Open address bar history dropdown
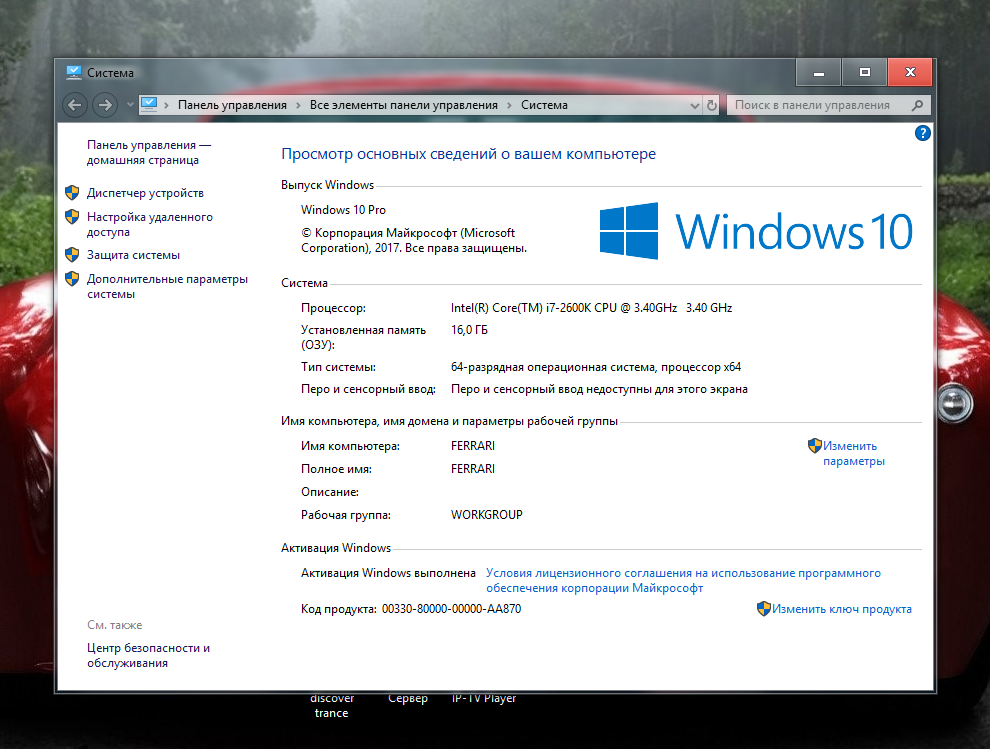Viewport: 990px width, 749px height. (x=695, y=105)
